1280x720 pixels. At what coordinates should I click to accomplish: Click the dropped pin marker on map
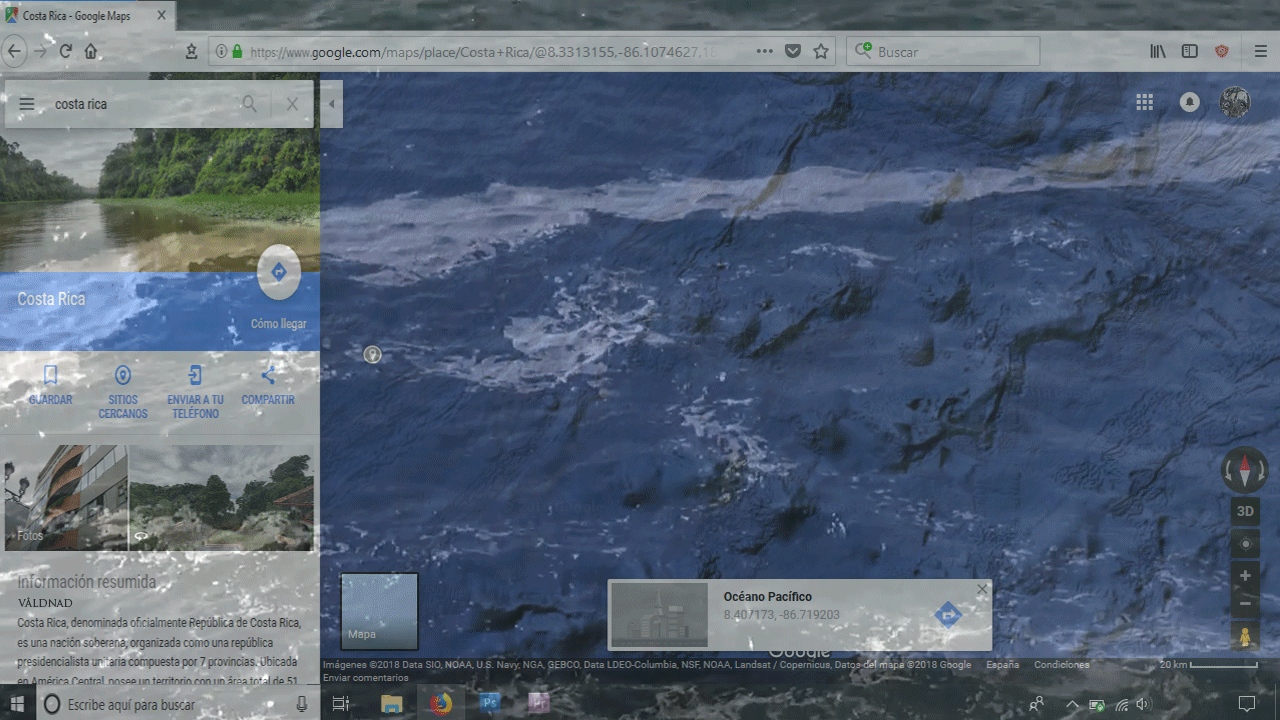(372, 354)
